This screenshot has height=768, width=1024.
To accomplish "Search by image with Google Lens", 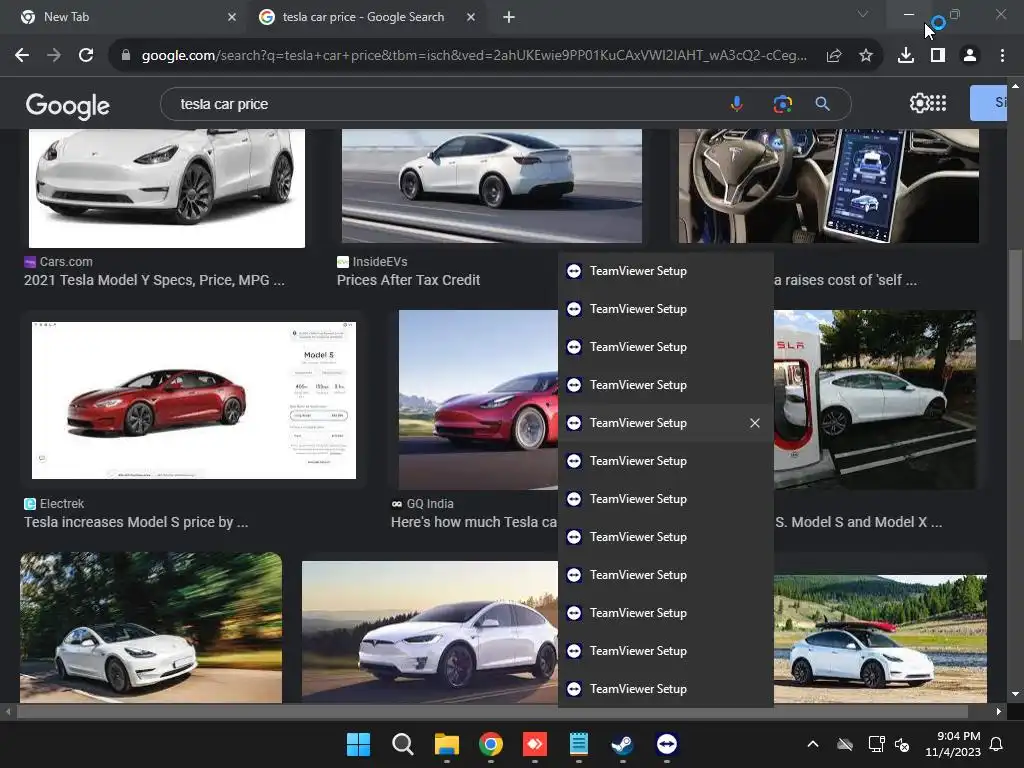I will tap(782, 104).
